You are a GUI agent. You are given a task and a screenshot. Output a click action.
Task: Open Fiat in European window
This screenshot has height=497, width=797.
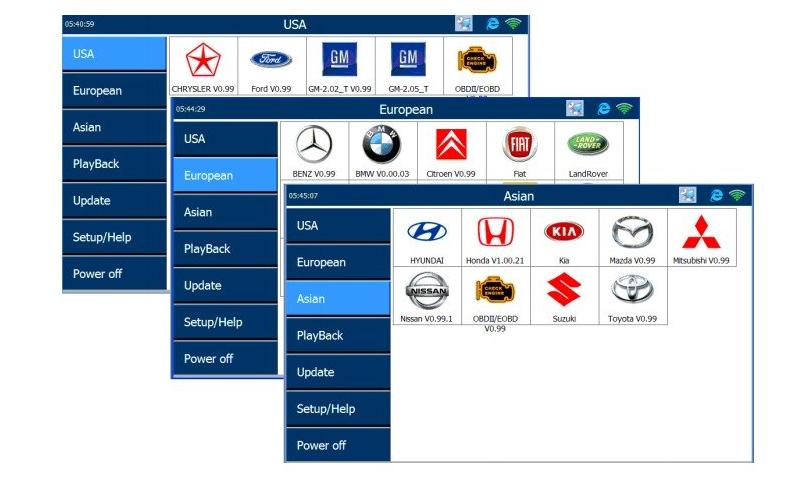pyautogui.click(x=520, y=151)
